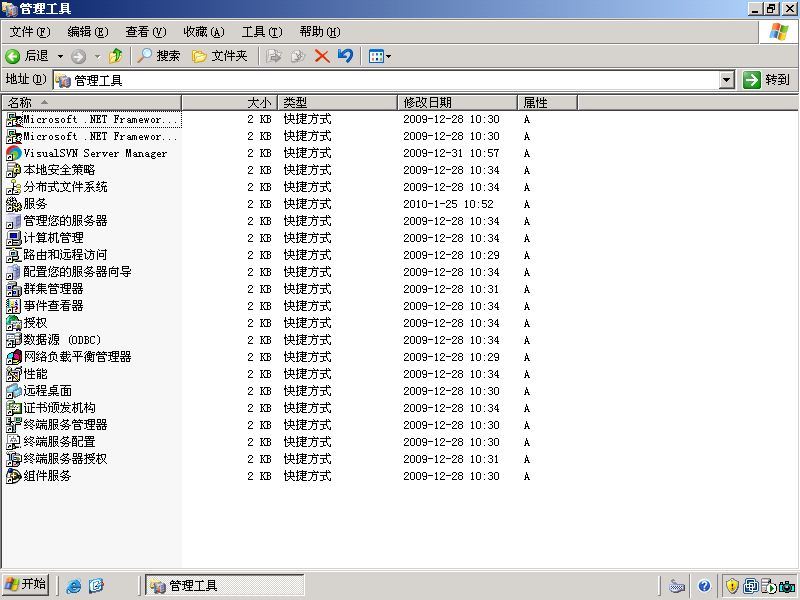Click the 服务 gears icon
800x600 pixels.
[13, 204]
